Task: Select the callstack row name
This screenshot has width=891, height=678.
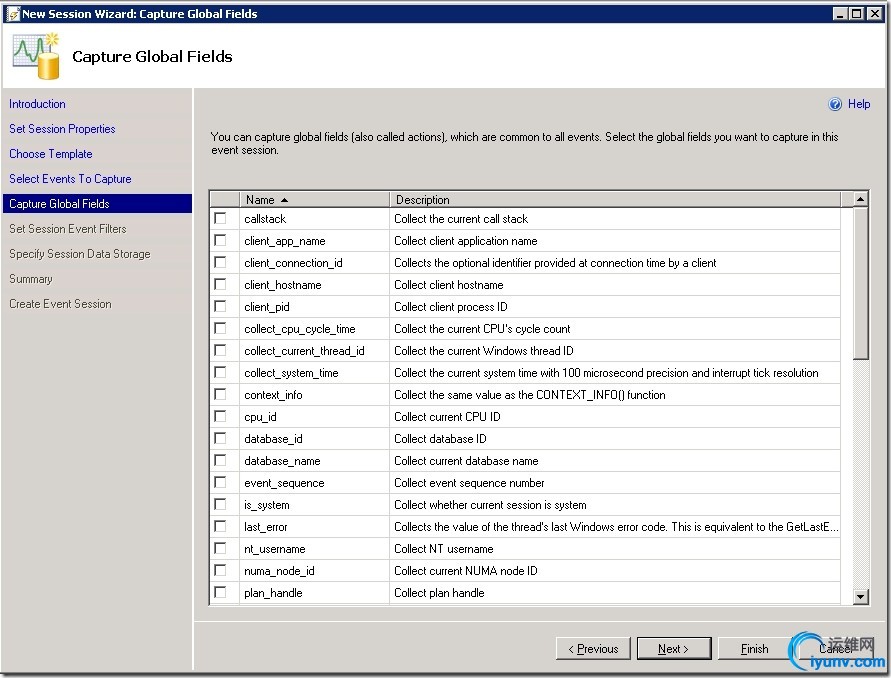Action: (265, 219)
